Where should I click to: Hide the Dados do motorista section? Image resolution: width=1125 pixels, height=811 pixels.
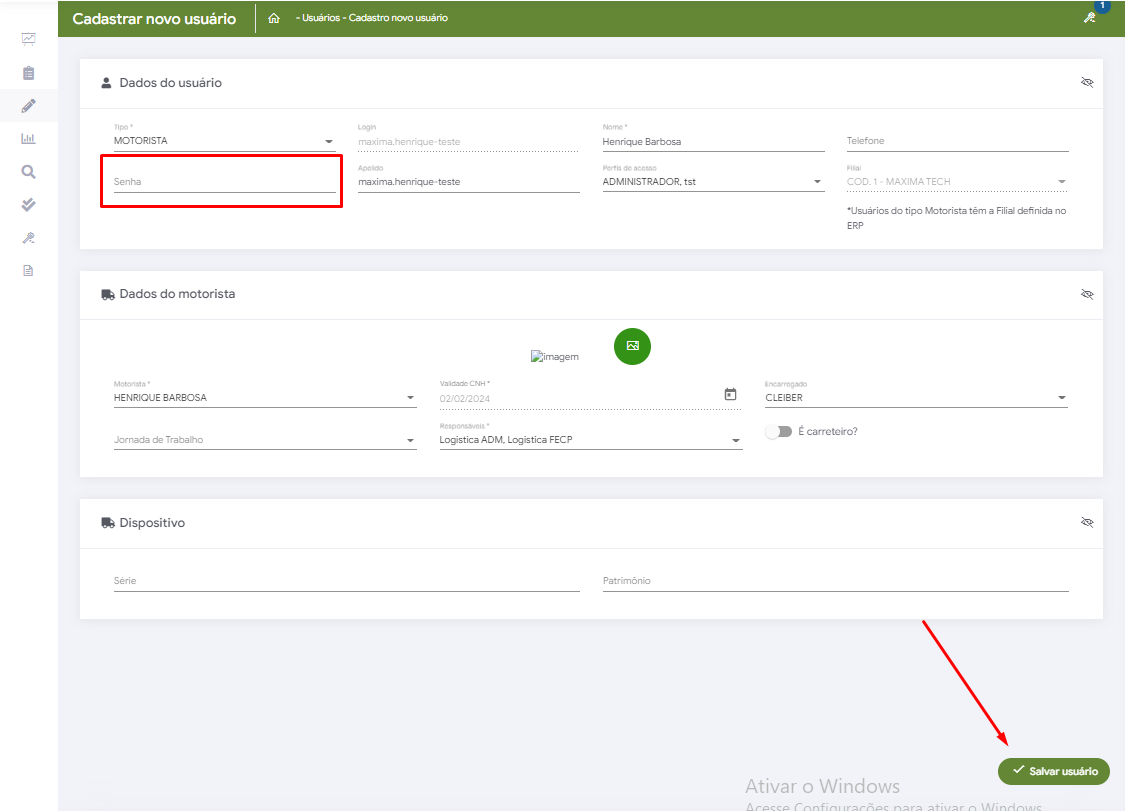coord(1087,294)
